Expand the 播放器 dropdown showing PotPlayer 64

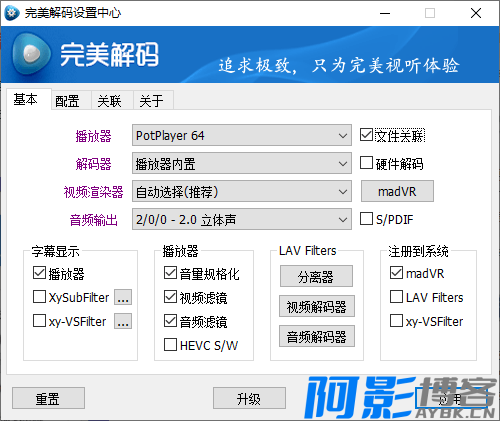pos(242,135)
